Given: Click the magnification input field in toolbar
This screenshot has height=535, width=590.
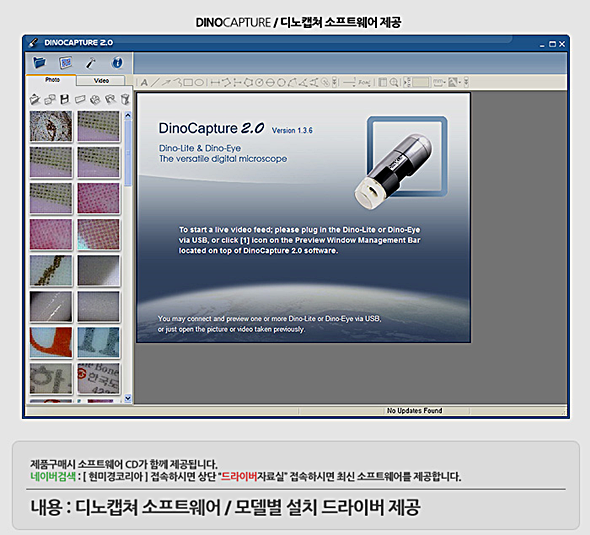Looking at the screenshot, I should (x=421, y=82).
